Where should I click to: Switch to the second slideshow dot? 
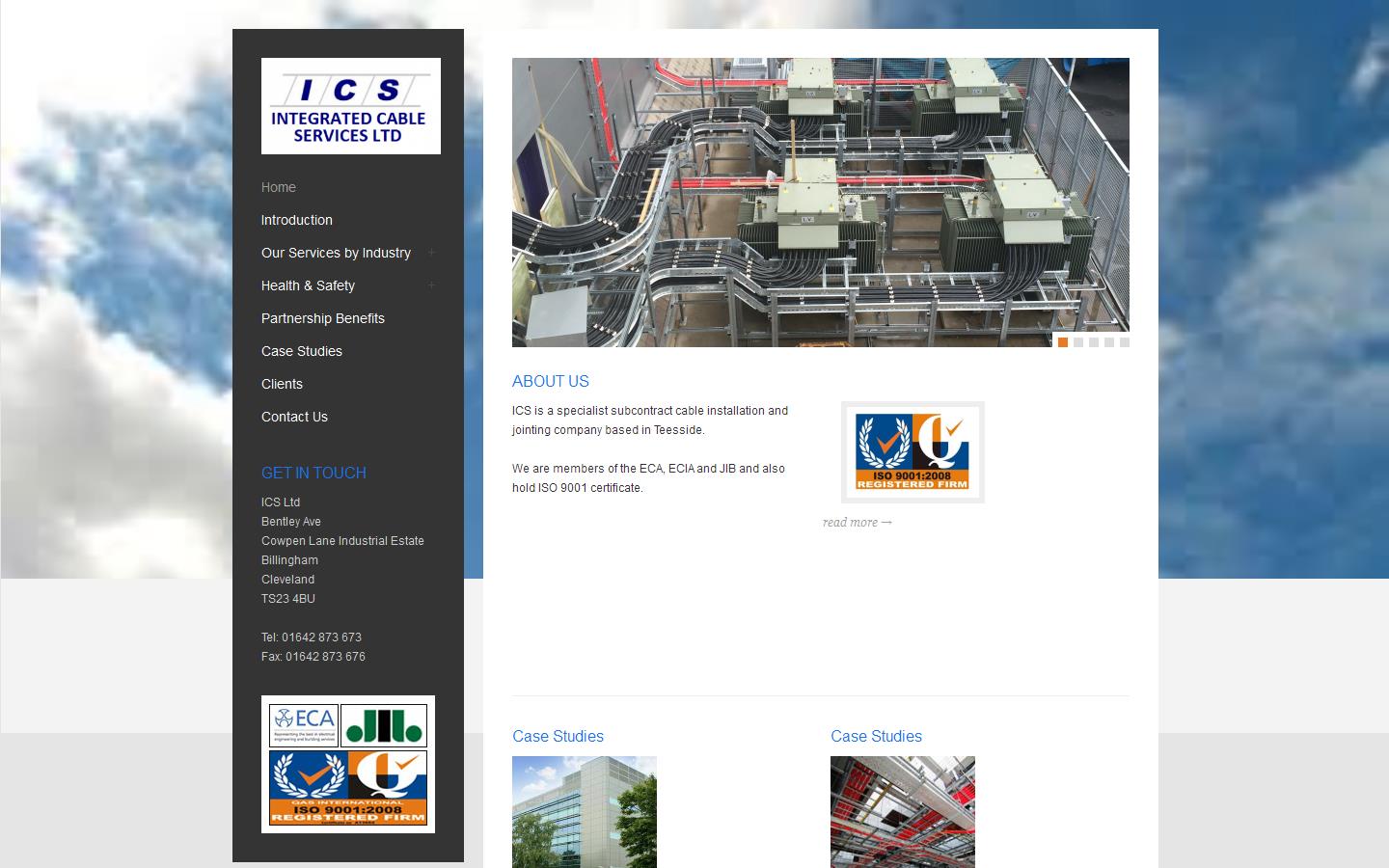[x=1078, y=342]
